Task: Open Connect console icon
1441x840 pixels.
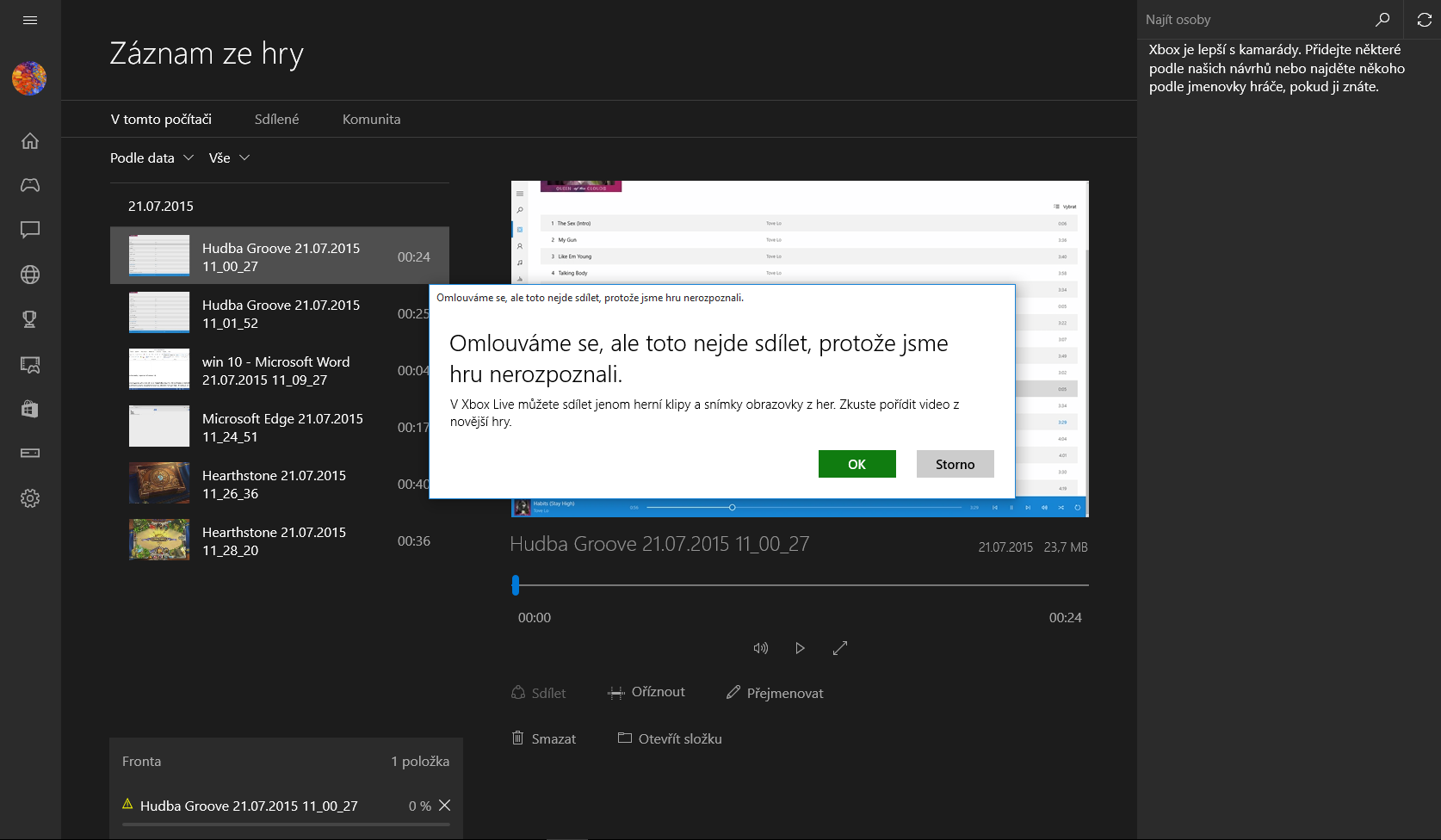Action: (30, 453)
